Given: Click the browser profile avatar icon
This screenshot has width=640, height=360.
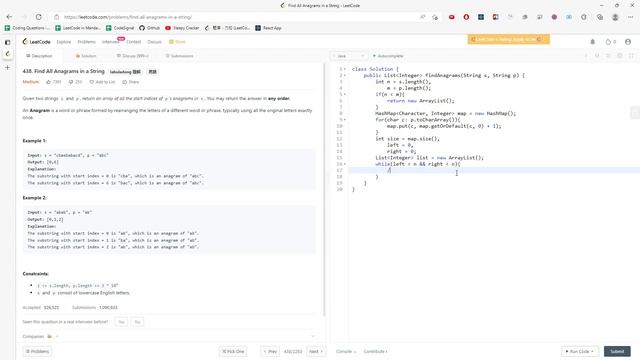Looking at the screenshot, I should tap(615, 17).
